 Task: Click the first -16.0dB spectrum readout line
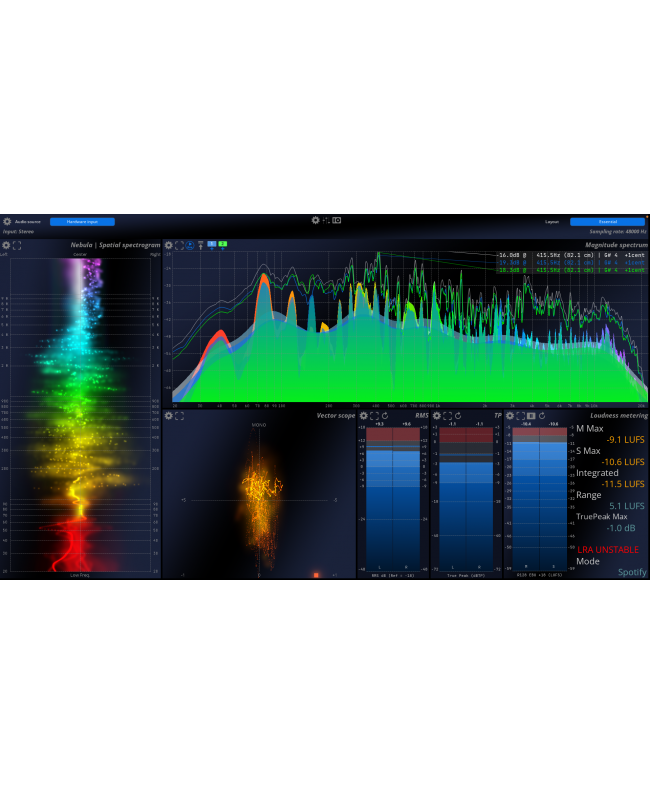click(x=571, y=255)
